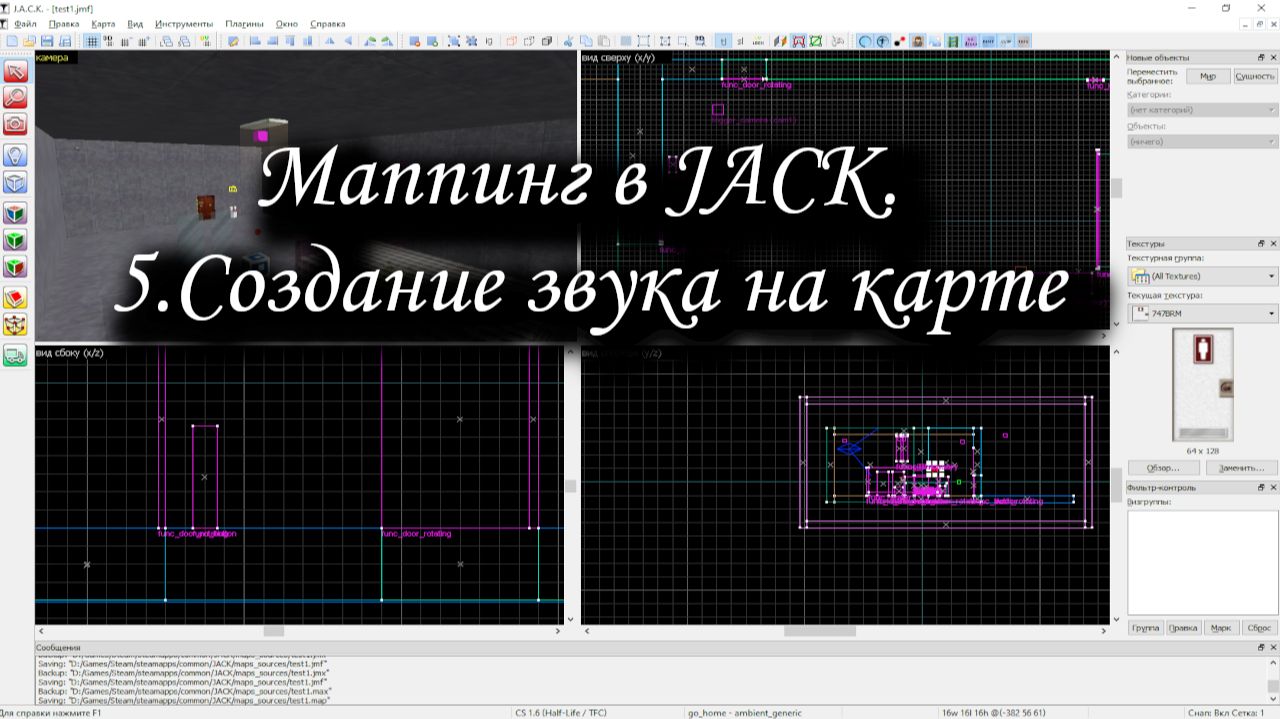
Task: Open the Вид menu
Action: 135,23
